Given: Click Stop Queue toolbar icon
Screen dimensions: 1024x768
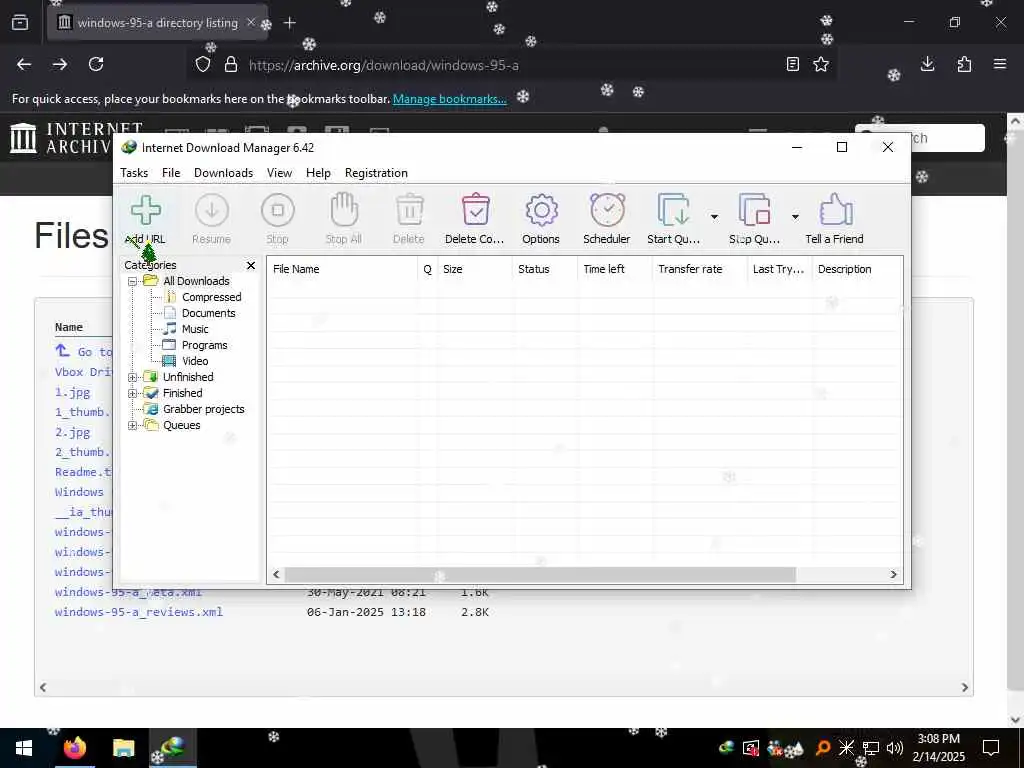Looking at the screenshot, I should click(754, 210).
